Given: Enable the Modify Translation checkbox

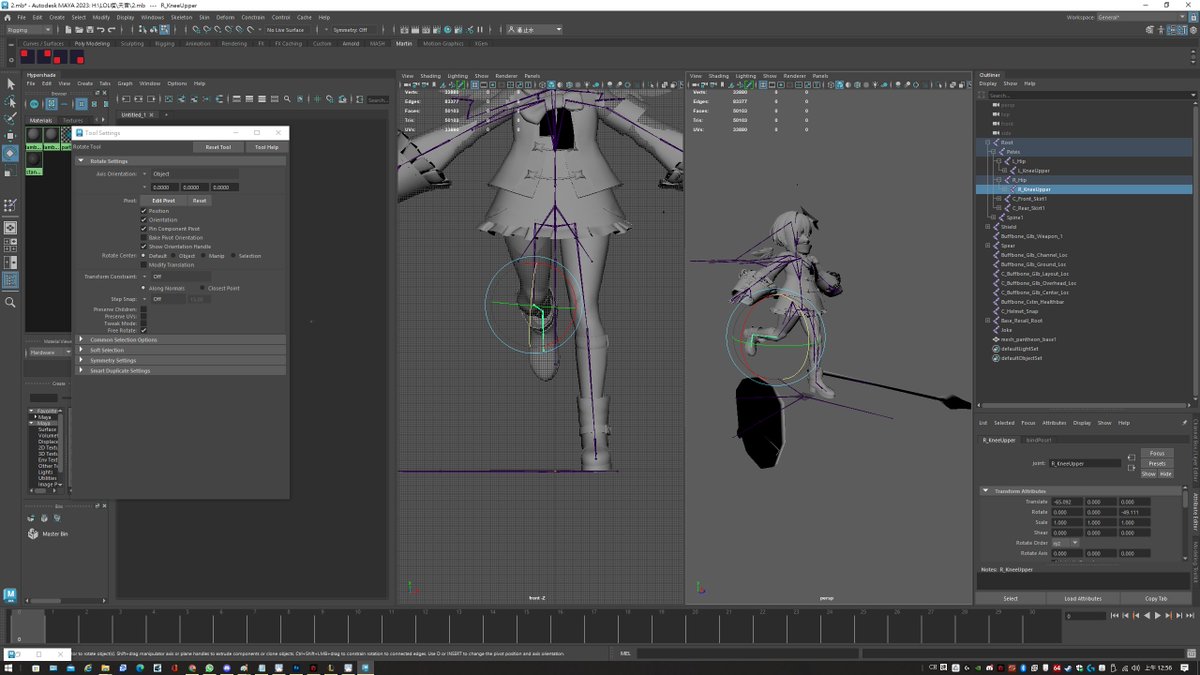Looking at the screenshot, I should tap(144, 265).
